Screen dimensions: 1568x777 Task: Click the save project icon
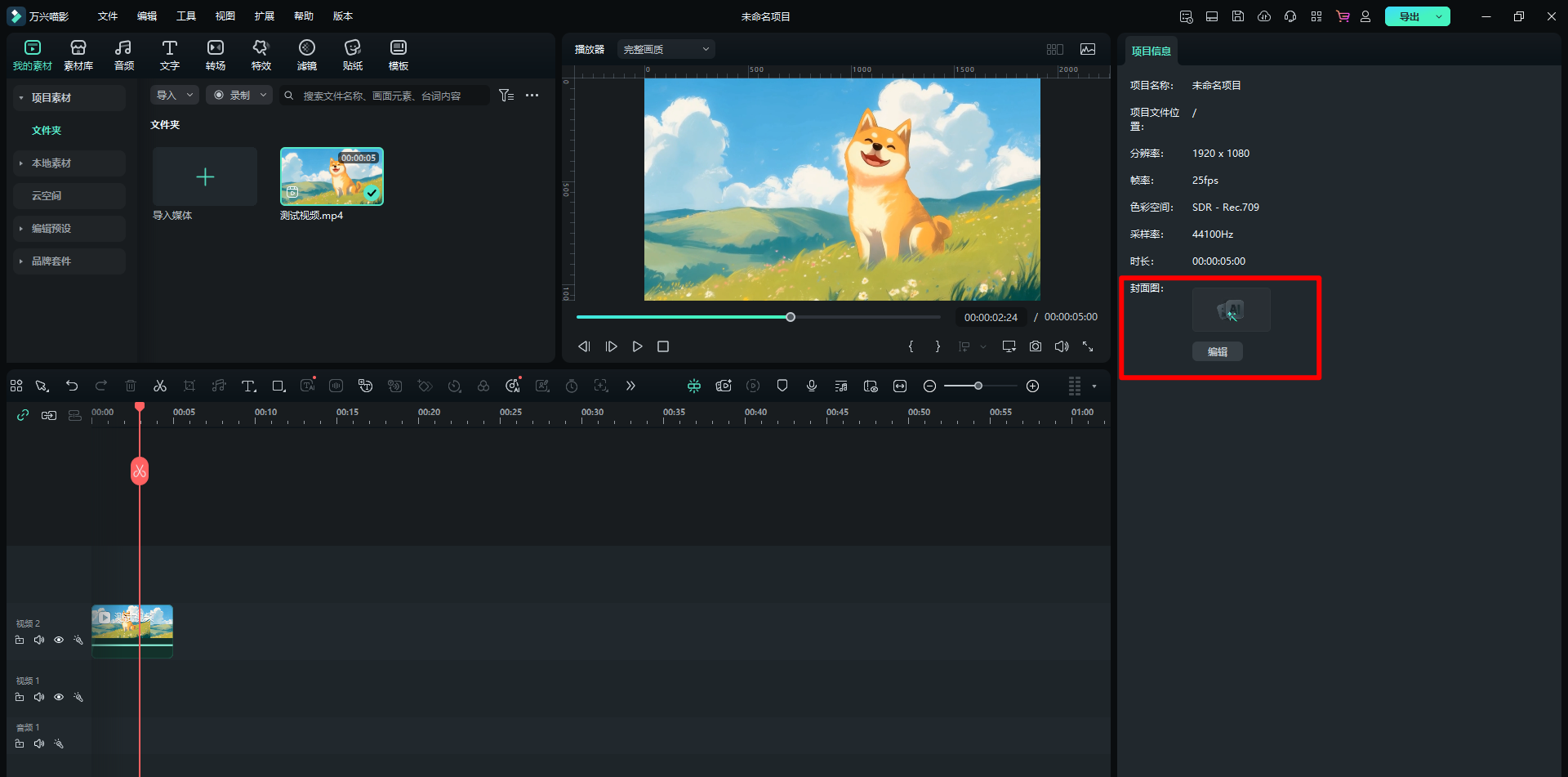(1238, 16)
